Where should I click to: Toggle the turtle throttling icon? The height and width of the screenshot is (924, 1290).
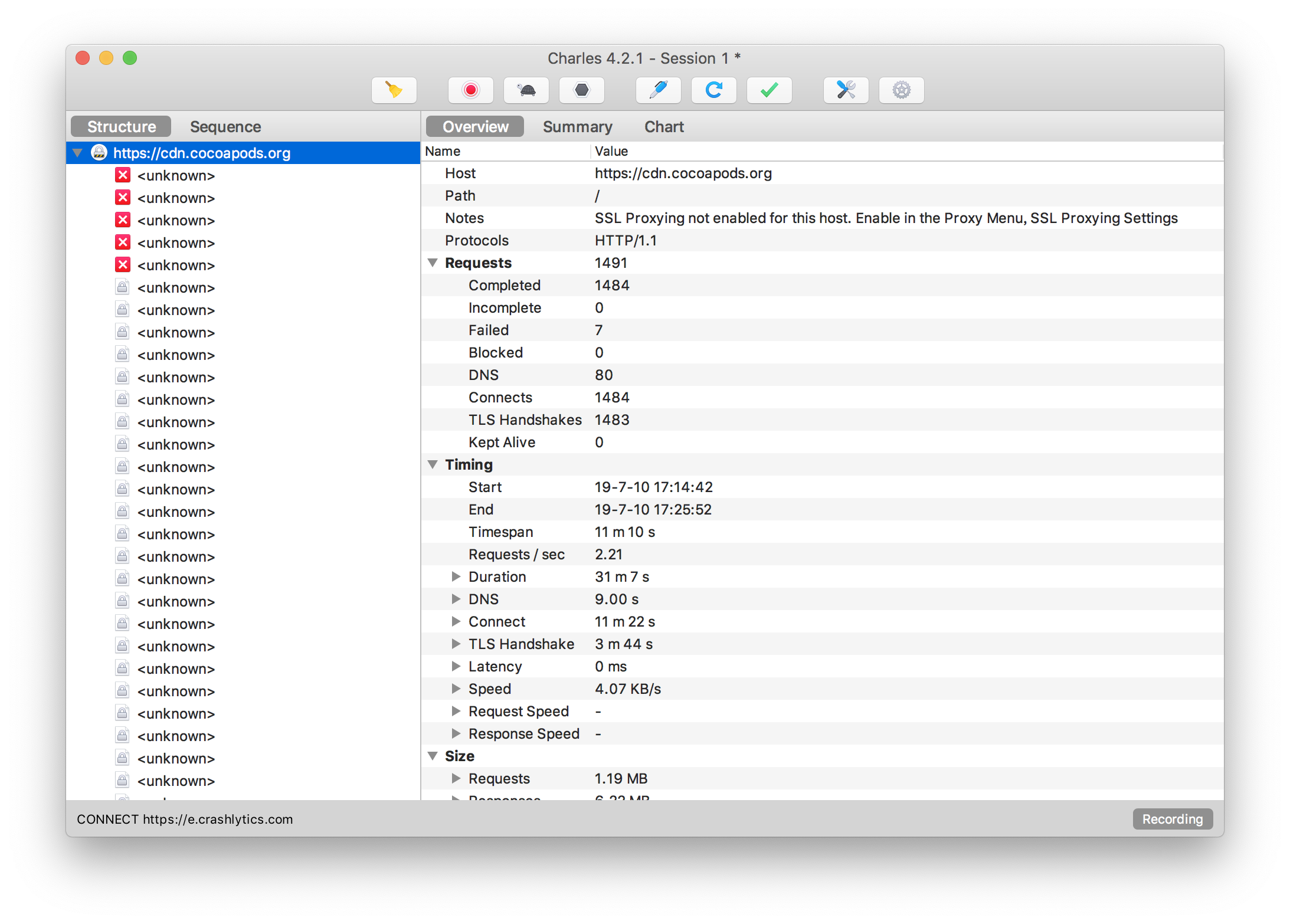point(526,90)
